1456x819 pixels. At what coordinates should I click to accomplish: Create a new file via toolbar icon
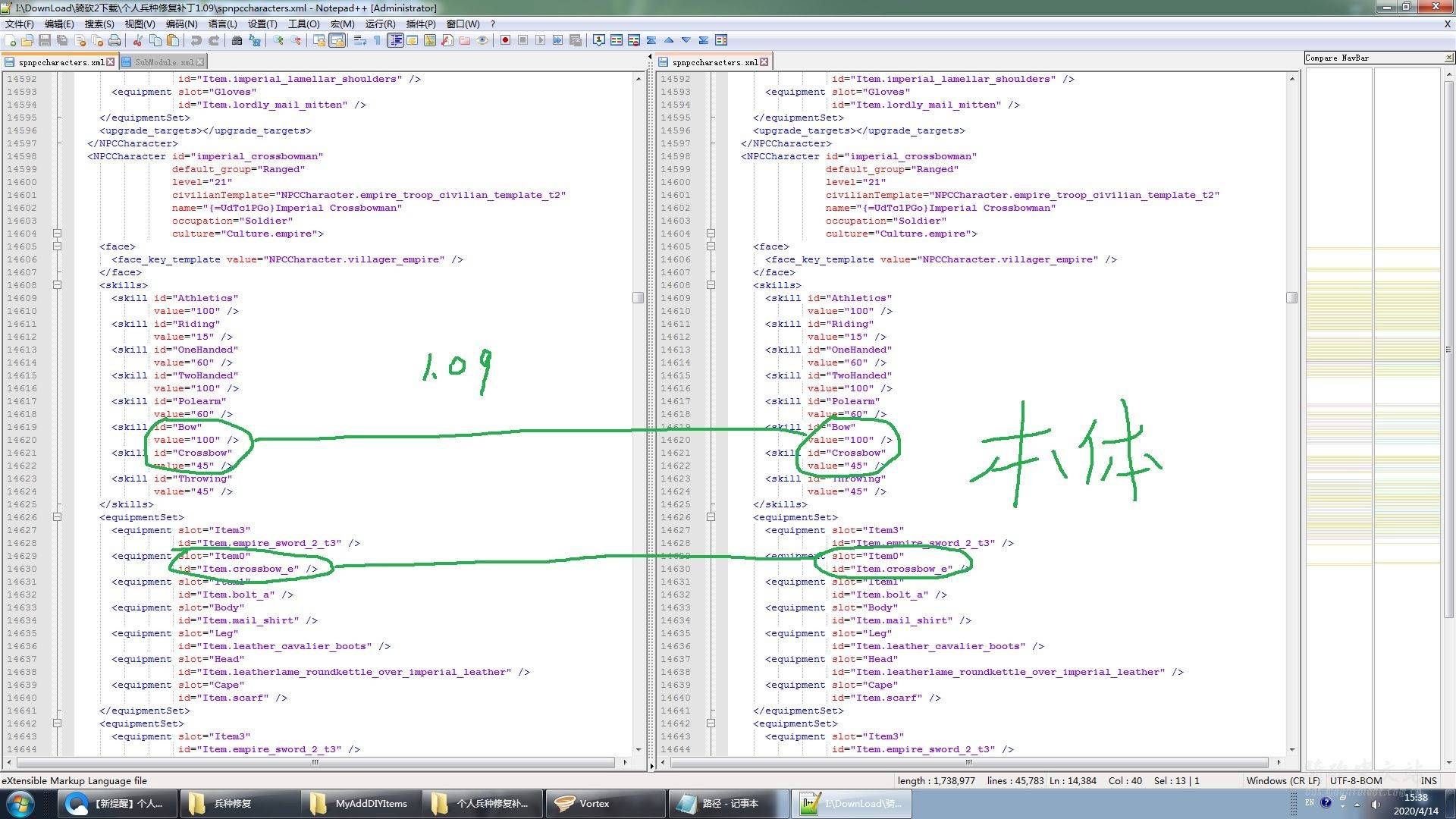tap(11, 40)
